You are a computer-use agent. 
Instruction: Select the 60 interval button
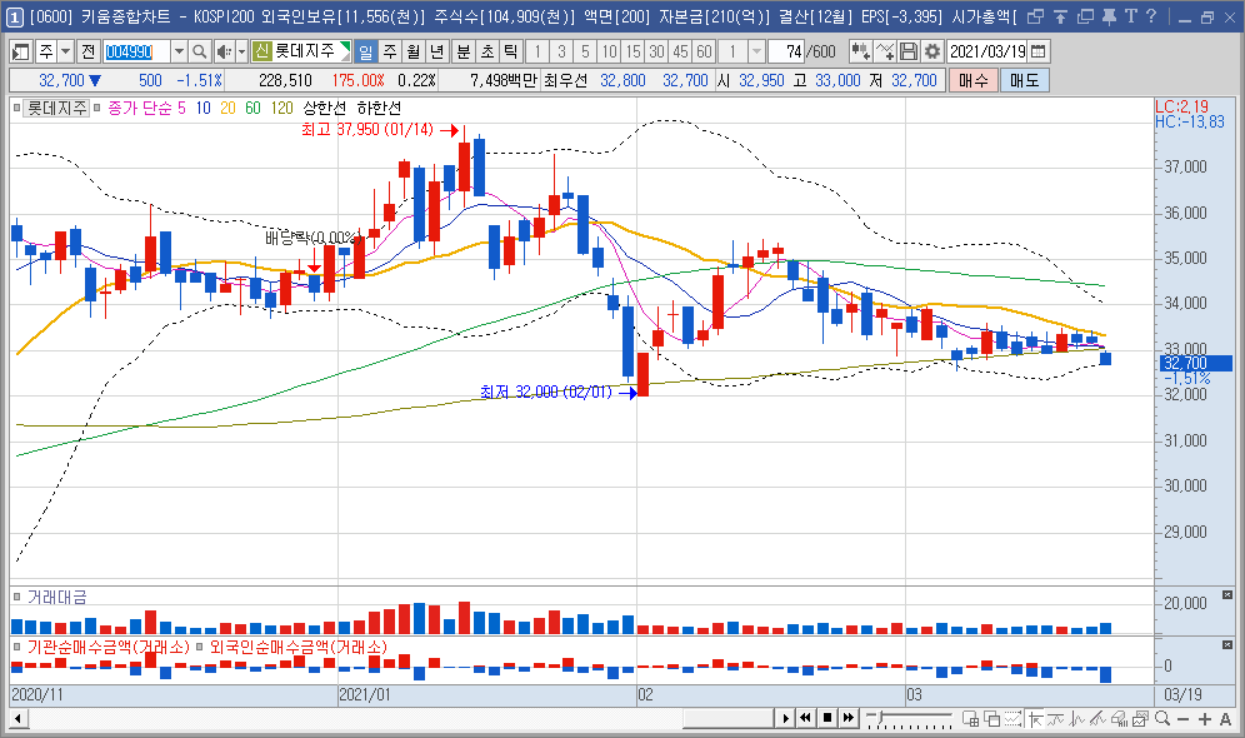coord(704,52)
